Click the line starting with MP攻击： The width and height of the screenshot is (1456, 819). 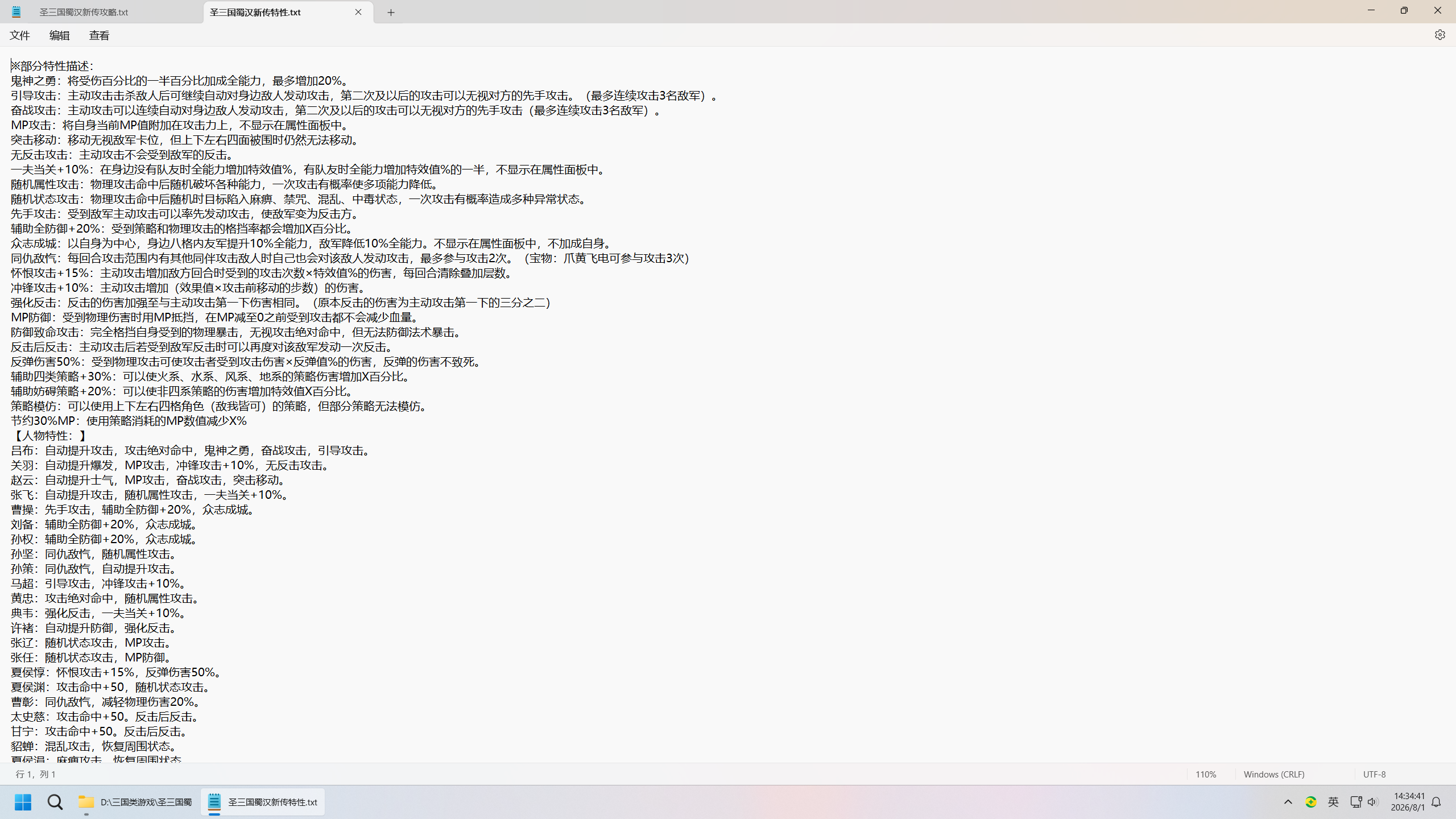[181, 125]
